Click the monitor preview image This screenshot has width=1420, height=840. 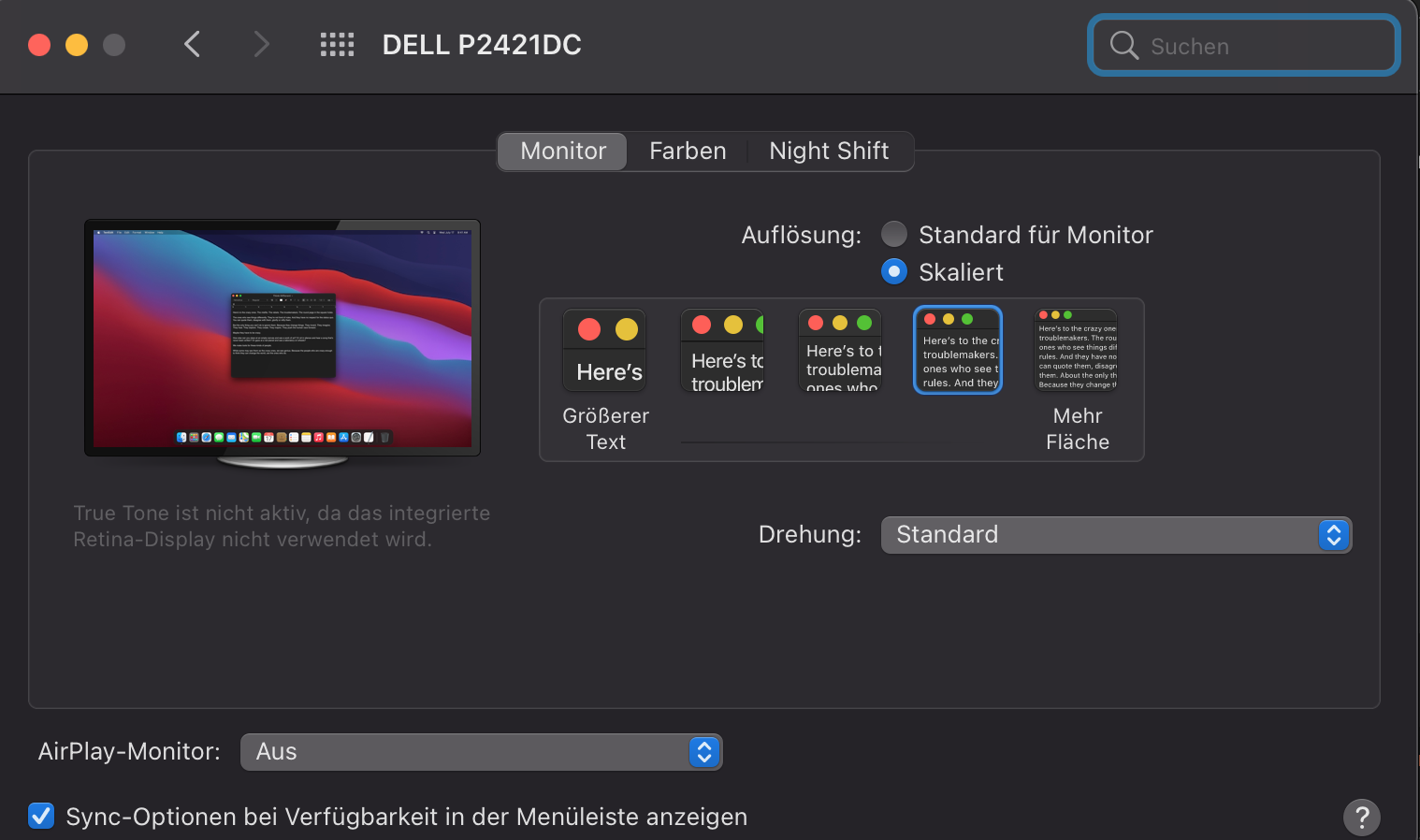click(283, 344)
